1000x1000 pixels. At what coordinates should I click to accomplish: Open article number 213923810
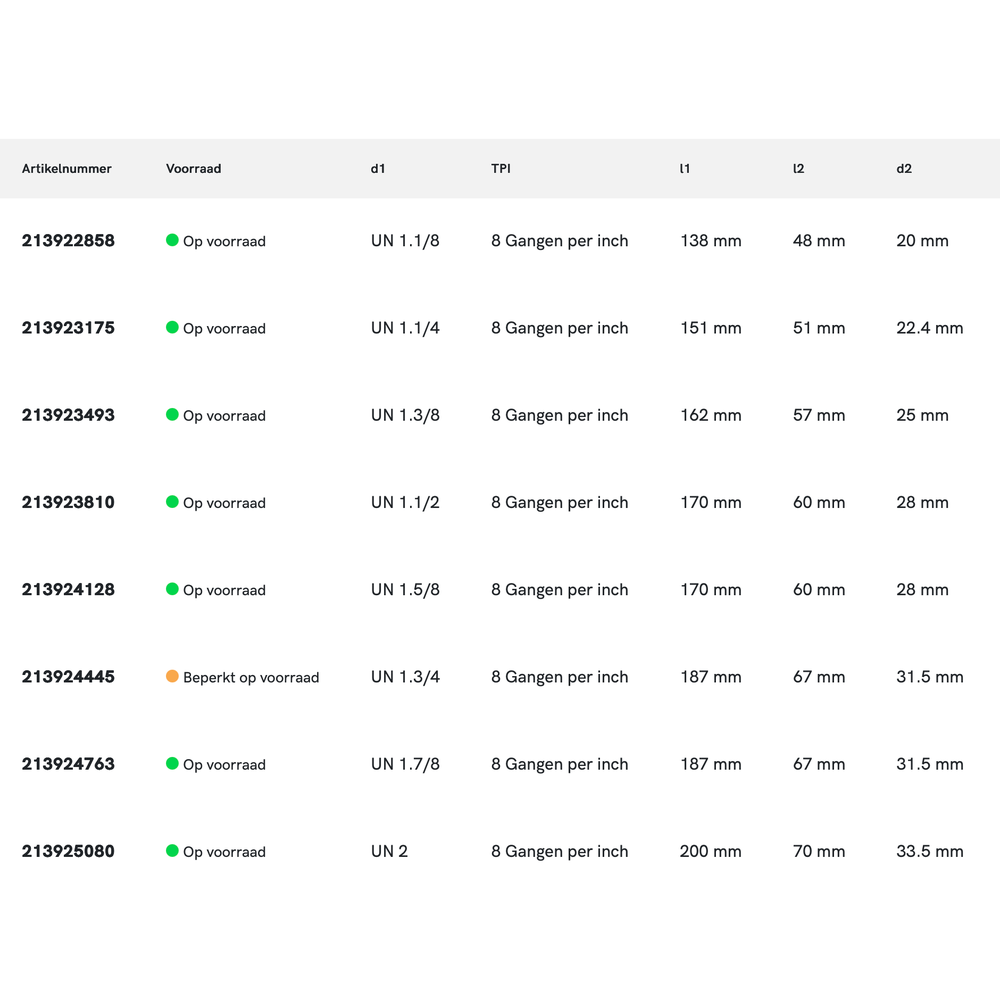point(68,503)
